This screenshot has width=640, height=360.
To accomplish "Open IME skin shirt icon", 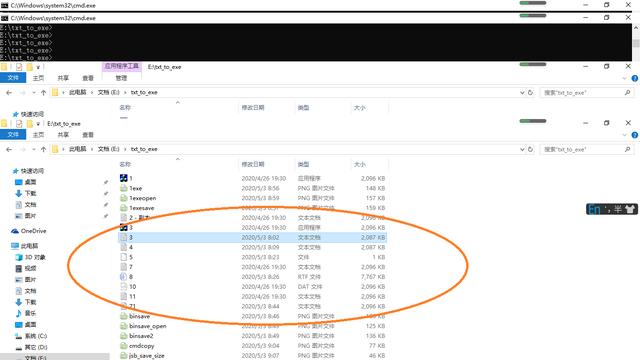I will pyautogui.click(x=630, y=209).
